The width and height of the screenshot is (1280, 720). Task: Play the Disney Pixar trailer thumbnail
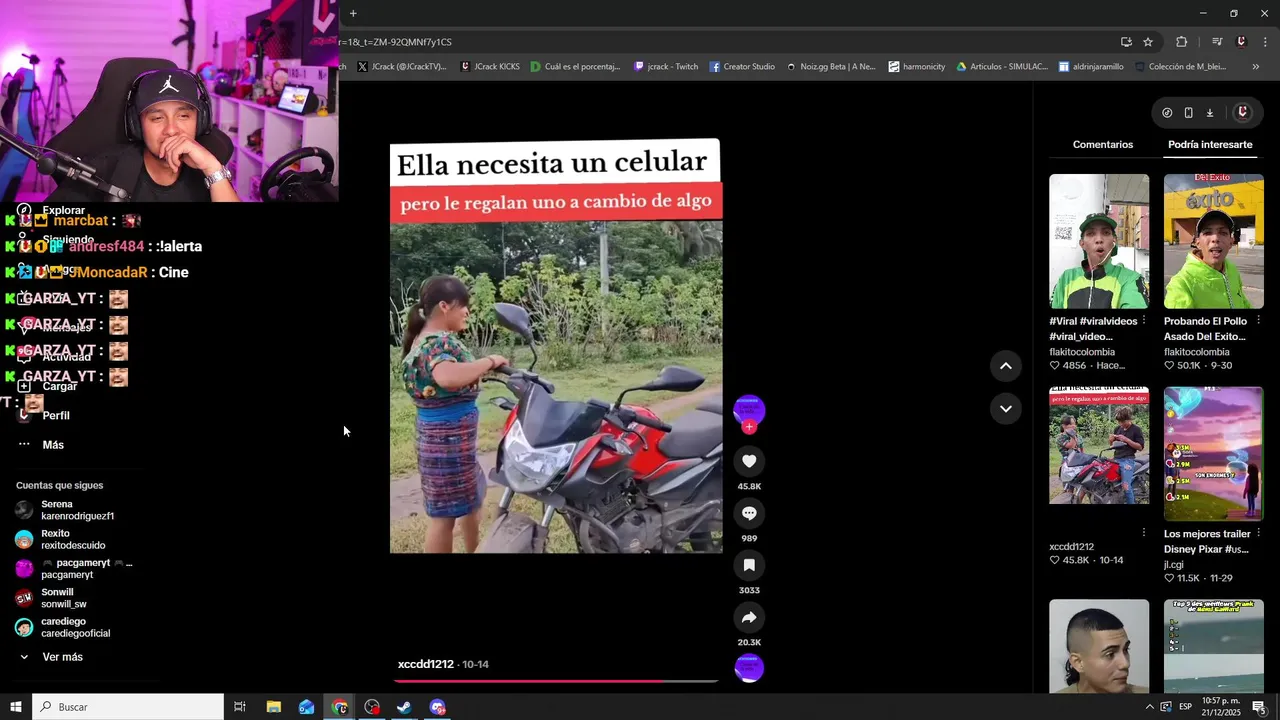tap(1213, 454)
